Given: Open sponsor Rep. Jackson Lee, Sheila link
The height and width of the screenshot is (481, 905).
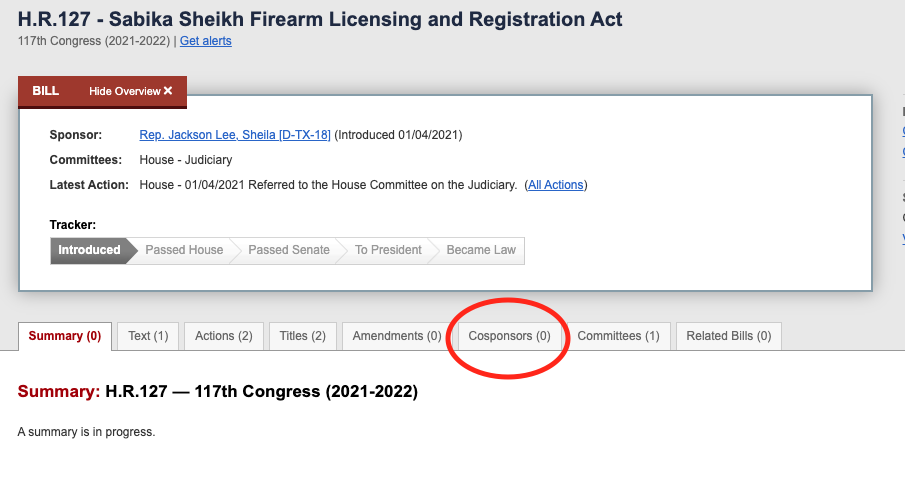Looking at the screenshot, I should coord(235,135).
